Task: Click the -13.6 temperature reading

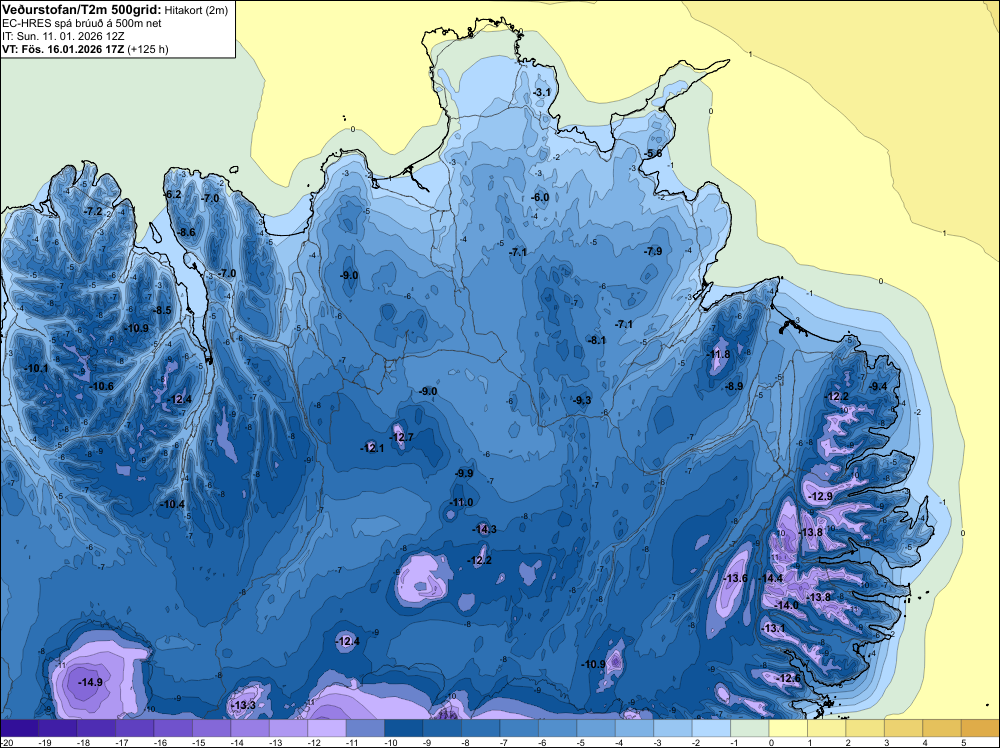Action: [x=736, y=578]
